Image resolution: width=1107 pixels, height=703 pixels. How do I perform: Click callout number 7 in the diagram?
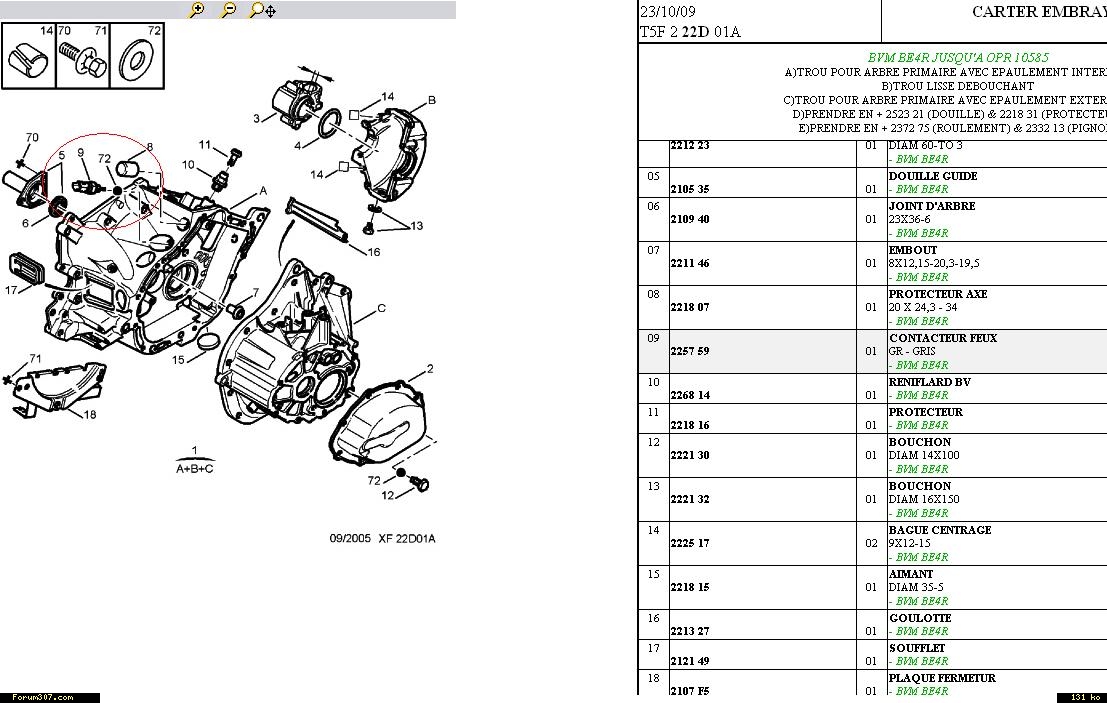click(x=256, y=292)
